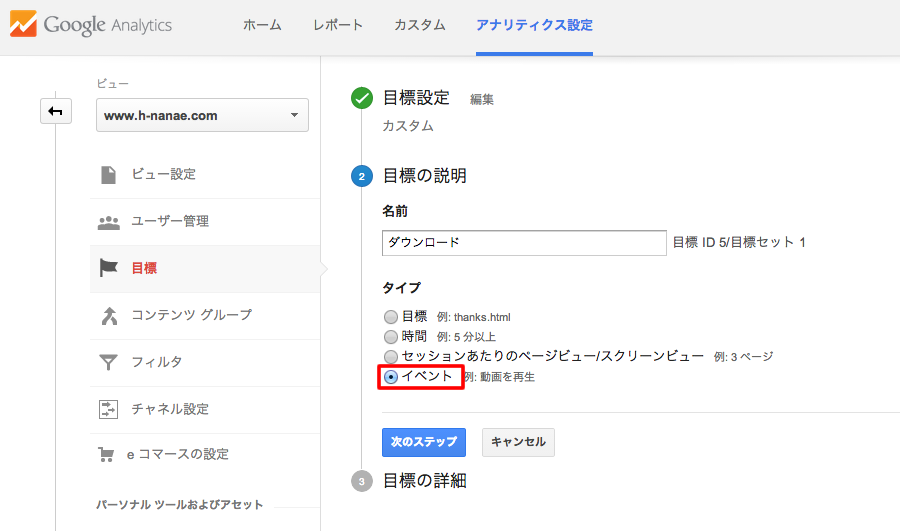This screenshot has width=900, height=531.
Task: Click the funnel icon for フィルタ
Action: point(108,362)
